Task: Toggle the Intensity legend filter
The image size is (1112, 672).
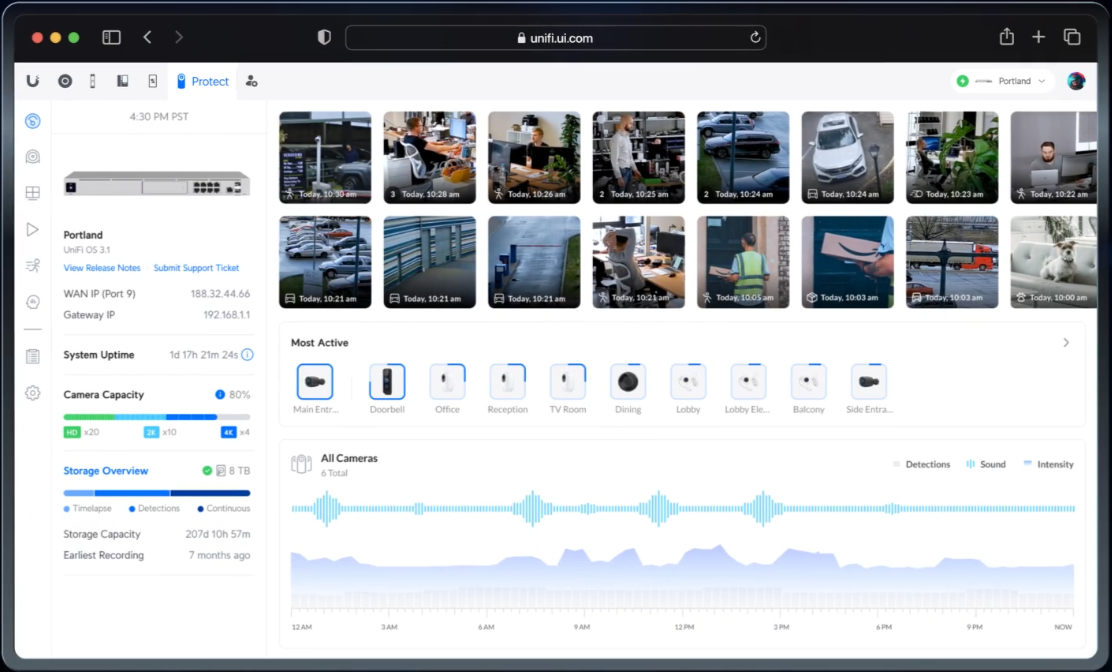Action: pos(1048,464)
